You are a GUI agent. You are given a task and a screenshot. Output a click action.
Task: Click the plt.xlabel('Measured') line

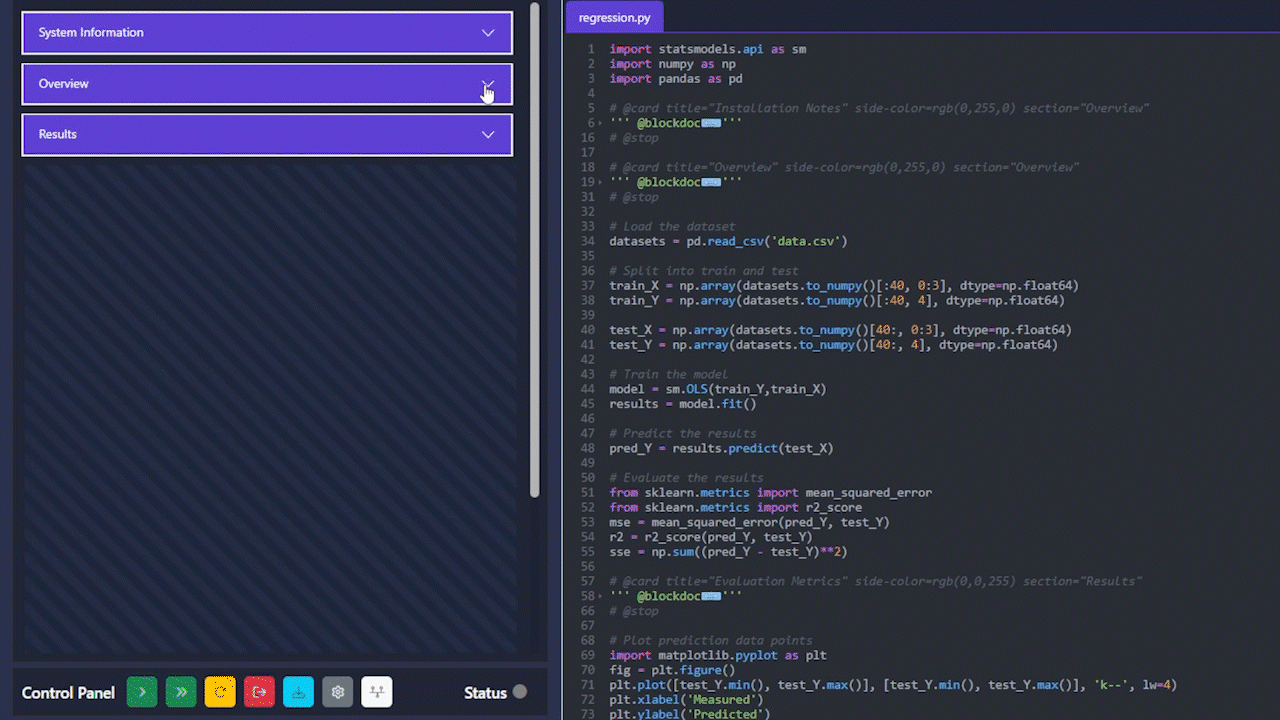(x=687, y=700)
